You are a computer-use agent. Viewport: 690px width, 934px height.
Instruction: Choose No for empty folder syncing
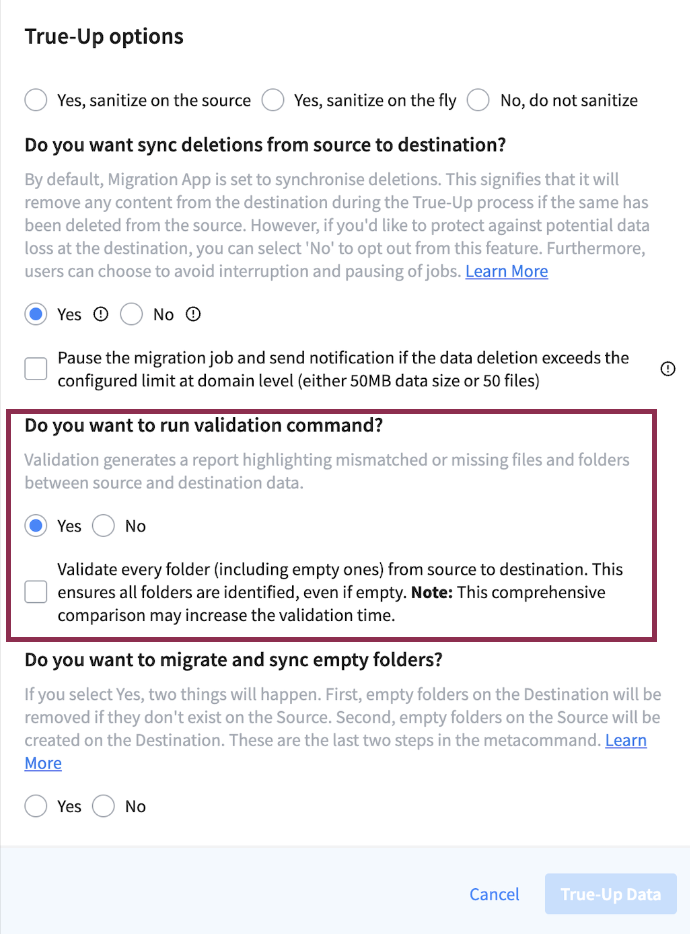[x=102, y=806]
